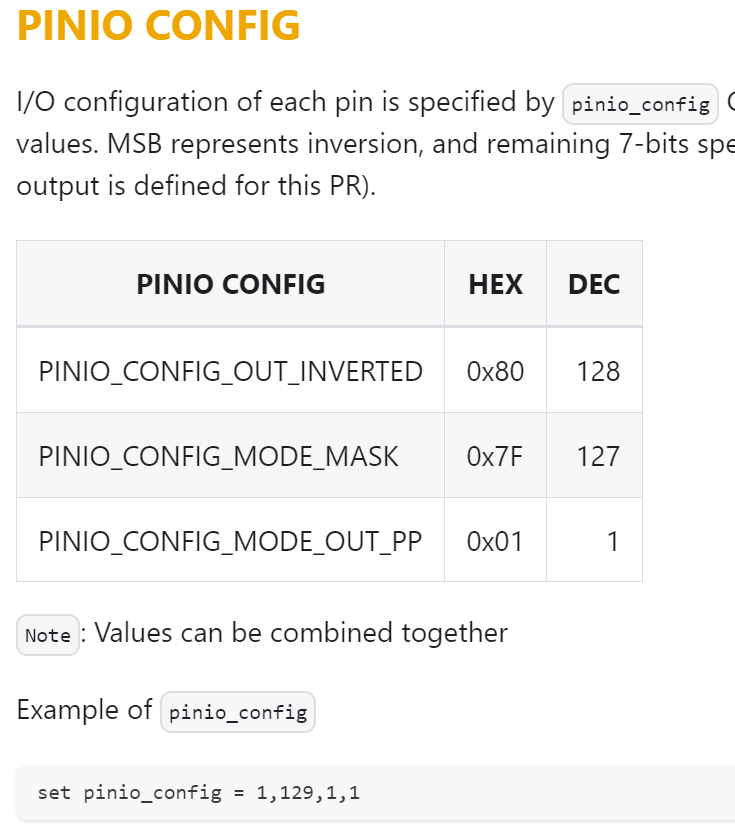The width and height of the screenshot is (735, 838).
Task: Select the DEC column header
Action: coord(594,284)
